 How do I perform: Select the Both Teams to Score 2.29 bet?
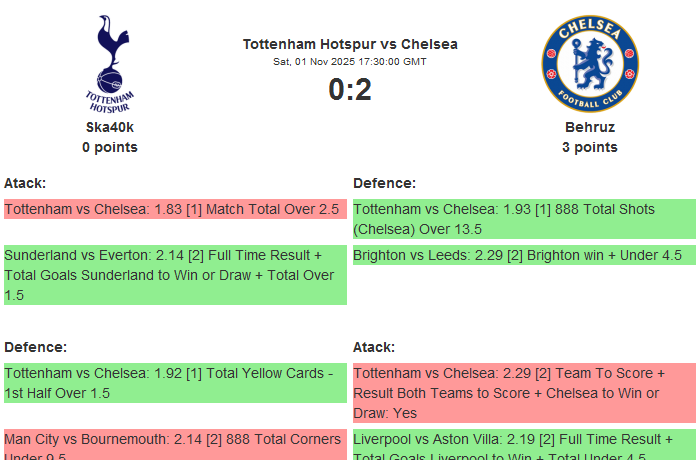point(523,393)
